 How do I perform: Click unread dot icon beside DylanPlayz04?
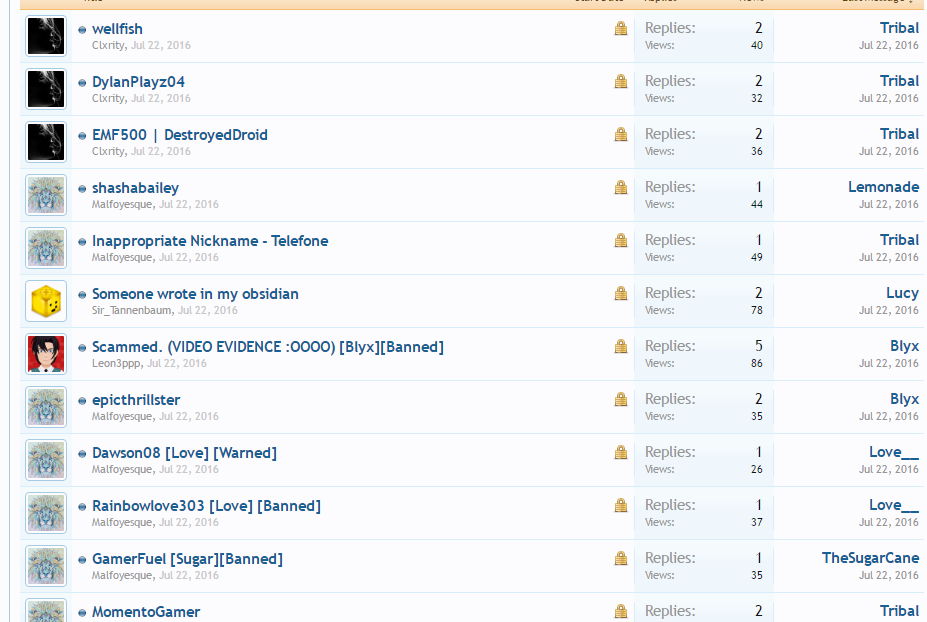pyautogui.click(x=82, y=83)
